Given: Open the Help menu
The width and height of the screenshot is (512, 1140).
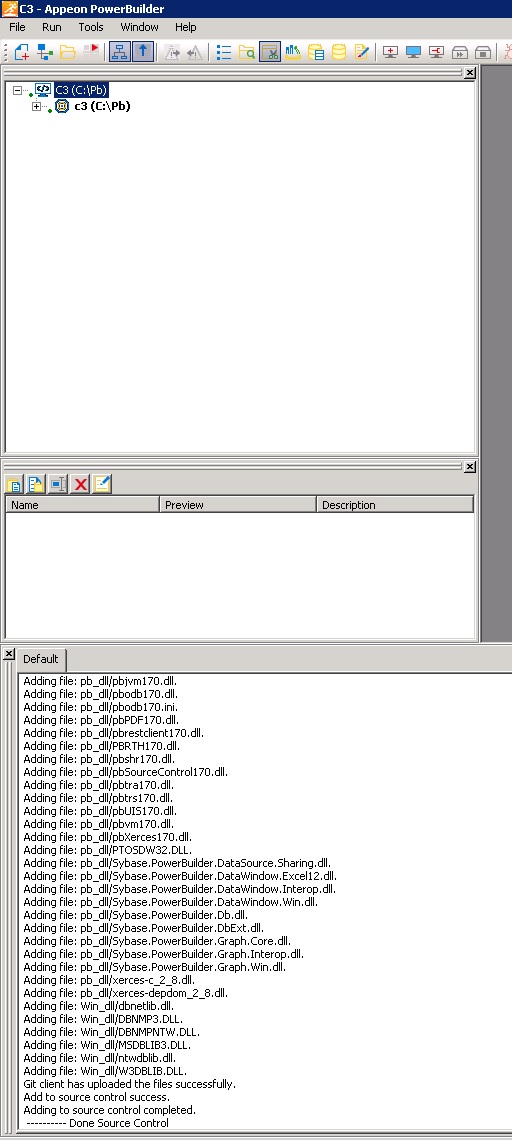Looking at the screenshot, I should (185, 27).
